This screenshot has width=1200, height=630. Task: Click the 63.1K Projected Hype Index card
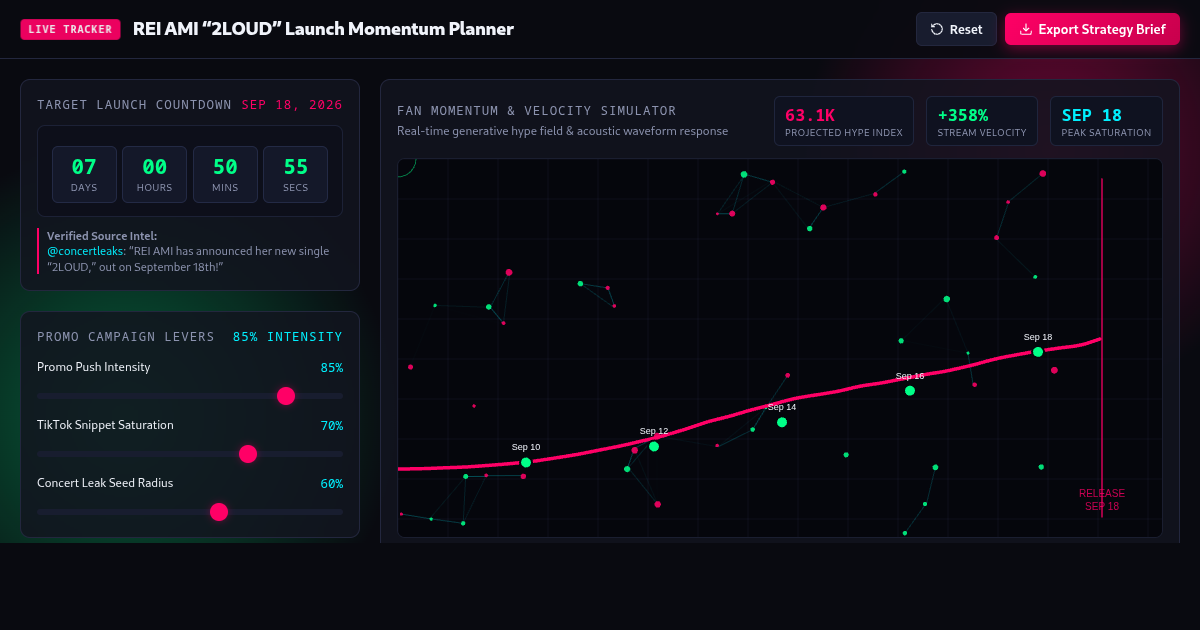click(844, 121)
